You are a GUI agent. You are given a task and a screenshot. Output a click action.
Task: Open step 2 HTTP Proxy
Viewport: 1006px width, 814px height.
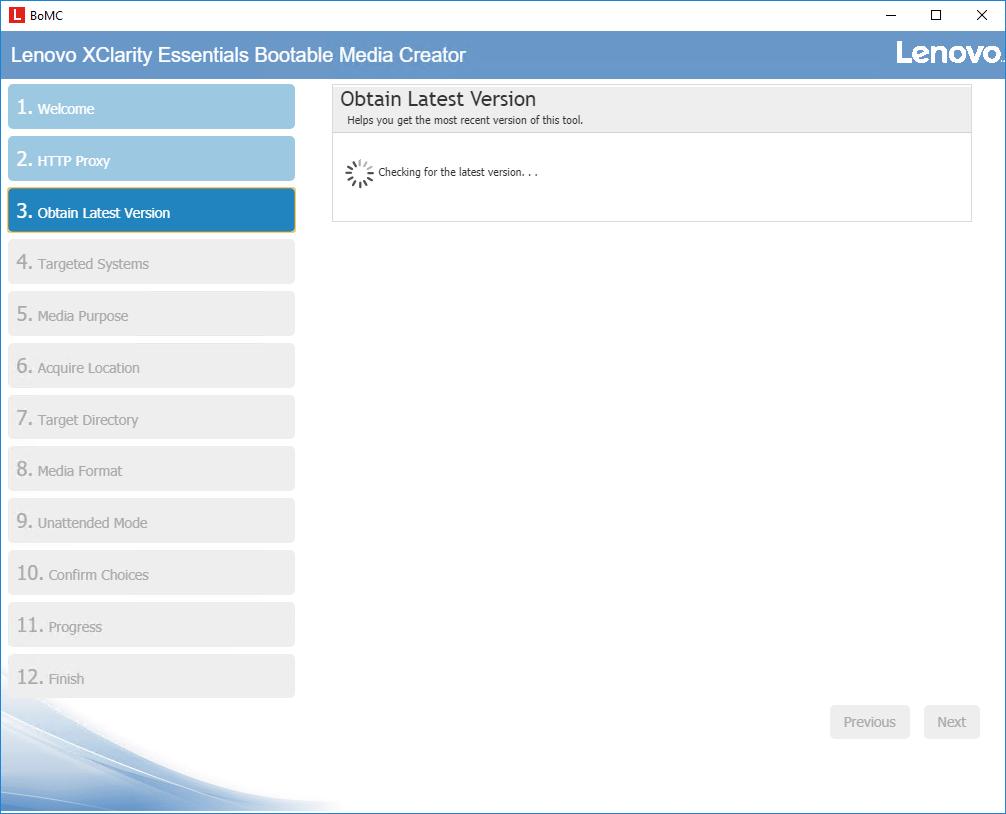(151, 158)
